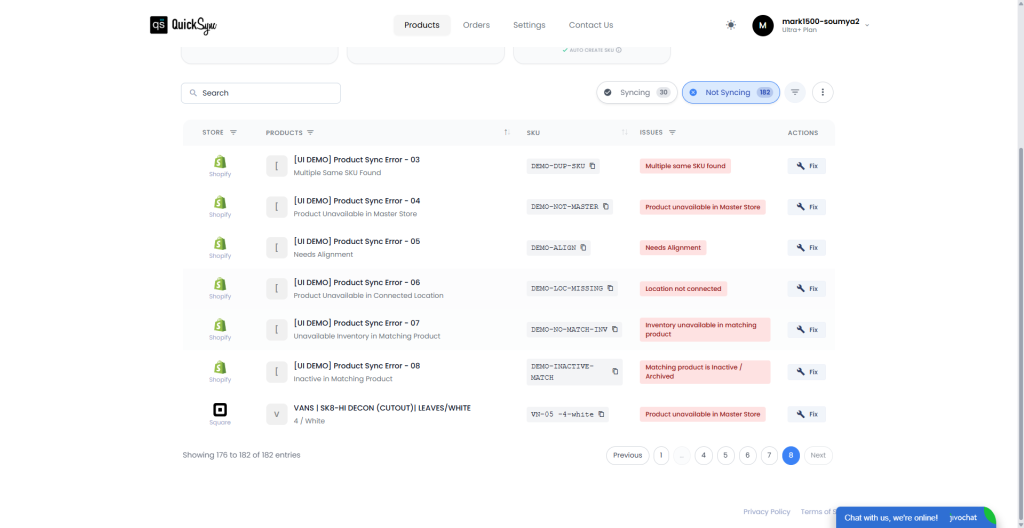This screenshot has width=1024, height=528.
Task: Sort by SKU using the sort arrows
Action: pos(624,133)
